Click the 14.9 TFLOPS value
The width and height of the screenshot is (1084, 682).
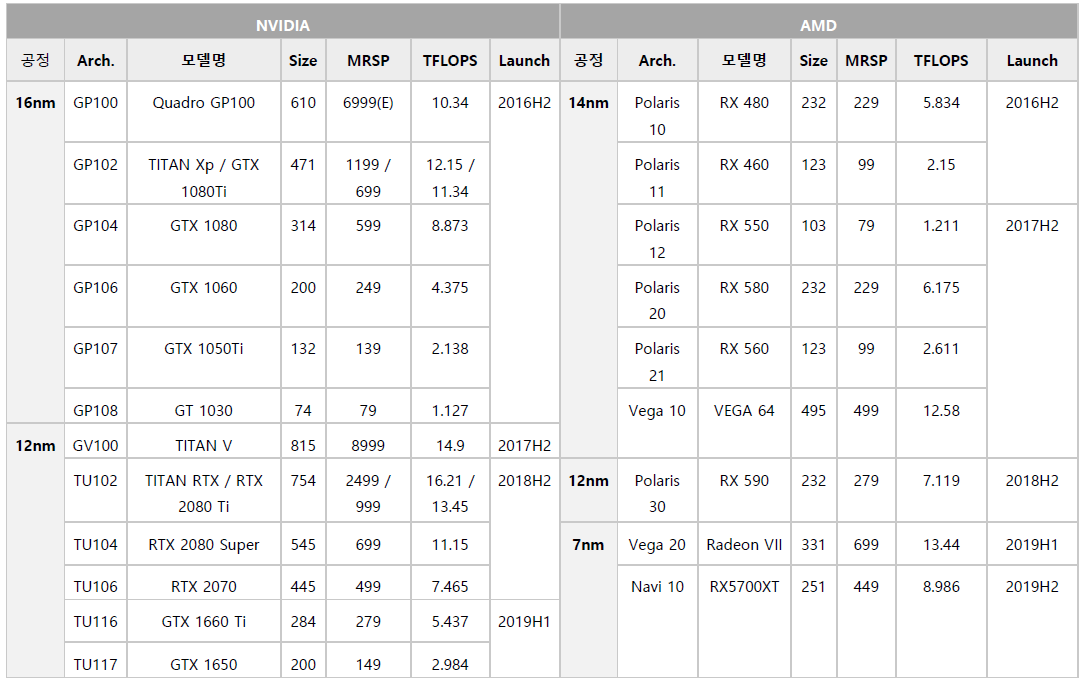(450, 446)
